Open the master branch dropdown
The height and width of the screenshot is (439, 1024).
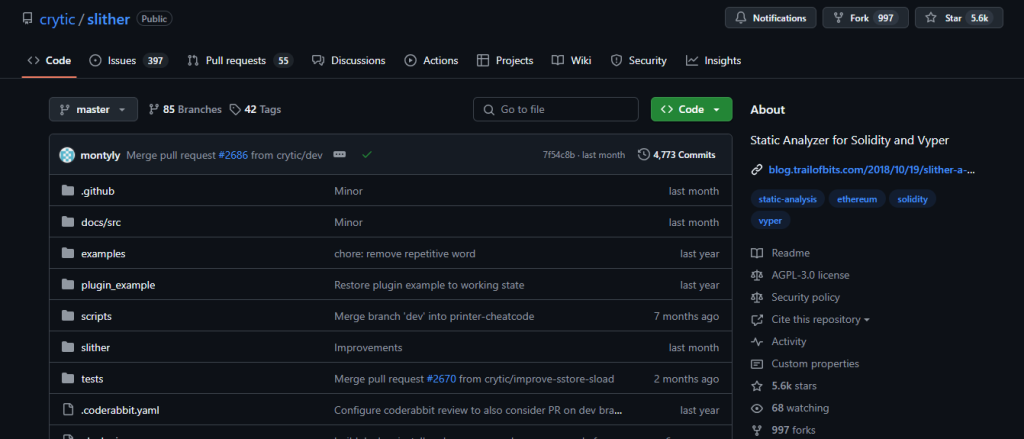(93, 109)
